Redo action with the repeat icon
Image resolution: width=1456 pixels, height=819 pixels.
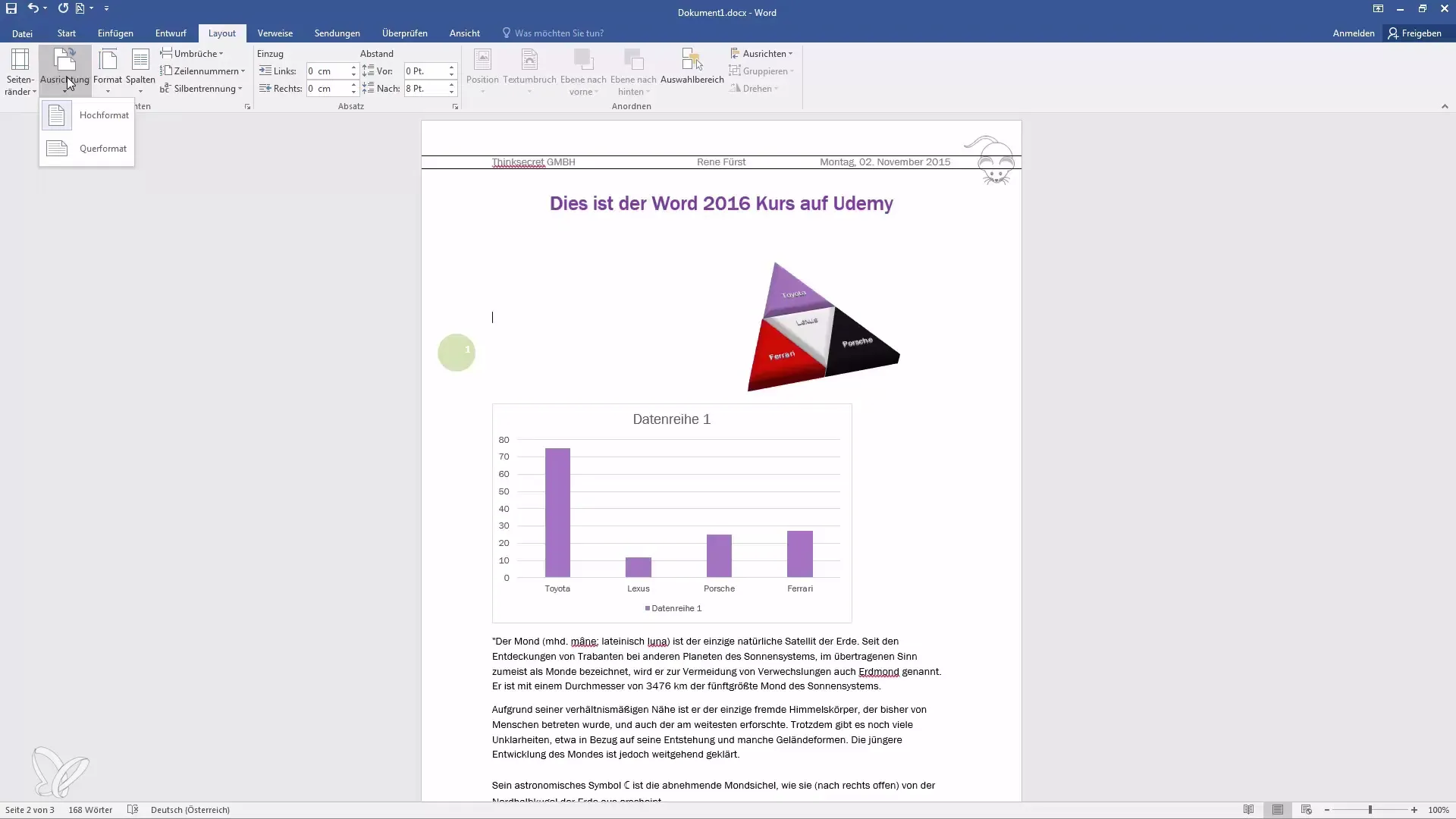pyautogui.click(x=63, y=8)
